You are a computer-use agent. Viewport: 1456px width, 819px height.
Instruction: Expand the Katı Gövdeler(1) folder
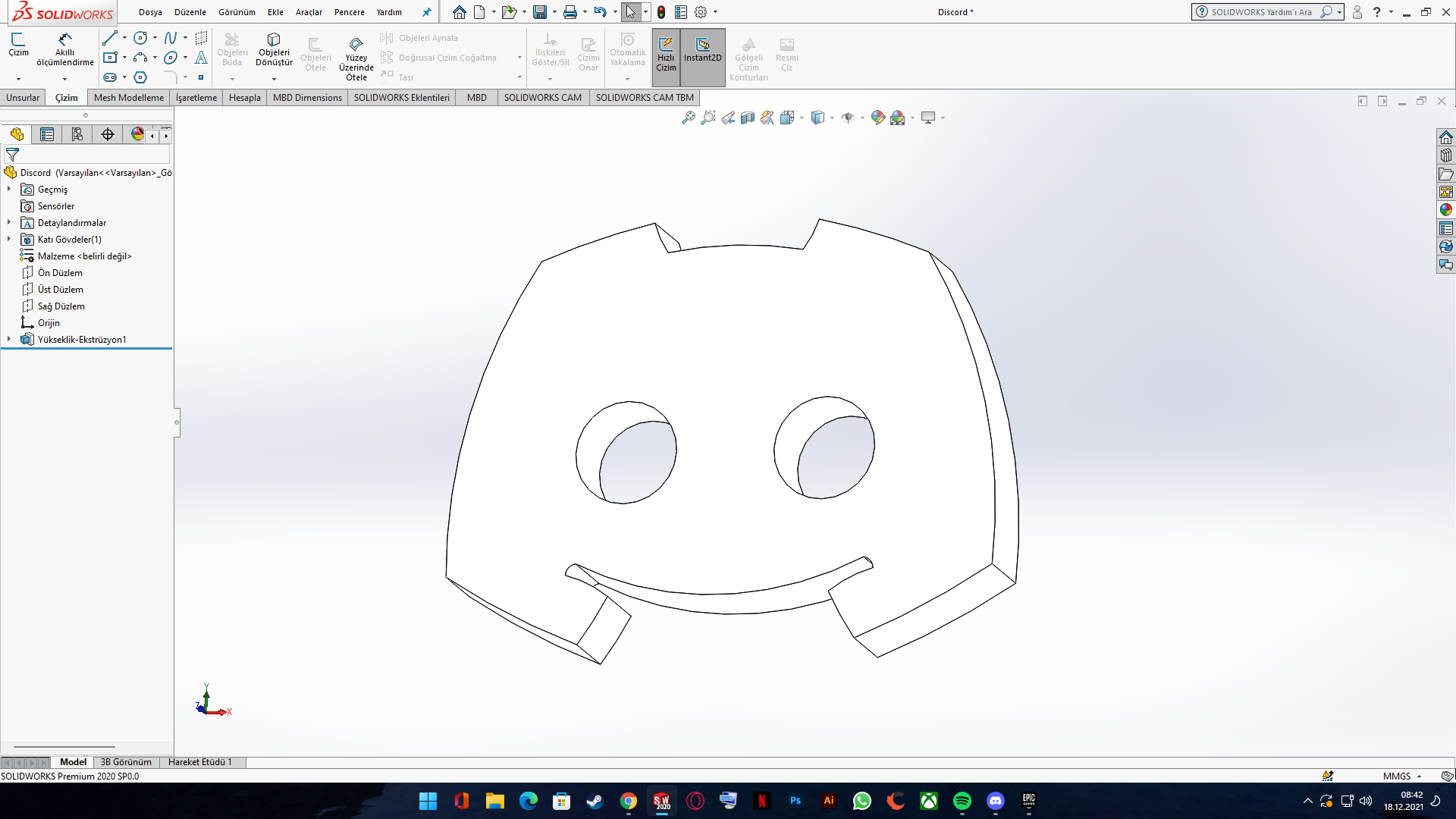click(x=9, y=239)
